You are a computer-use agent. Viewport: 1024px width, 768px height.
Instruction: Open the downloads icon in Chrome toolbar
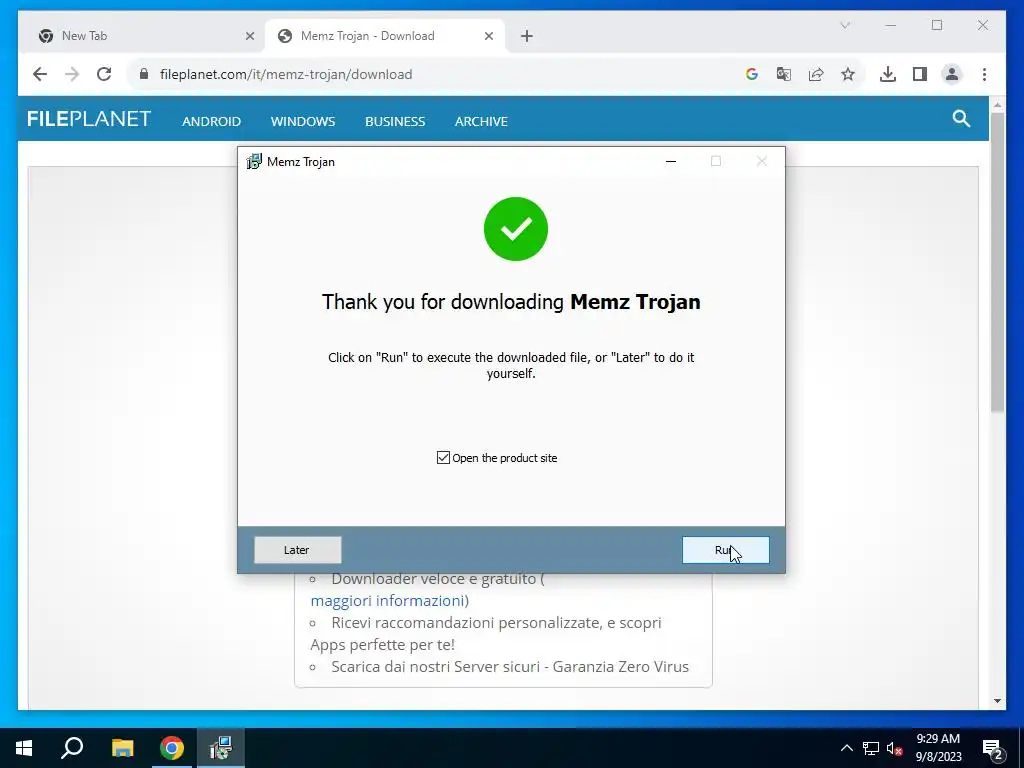[888, 74]
